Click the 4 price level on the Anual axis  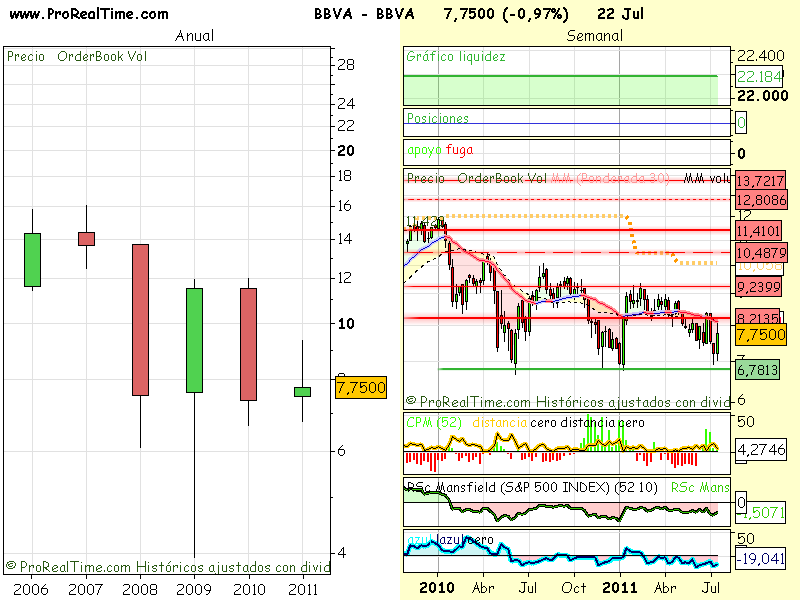click(342, 553)
